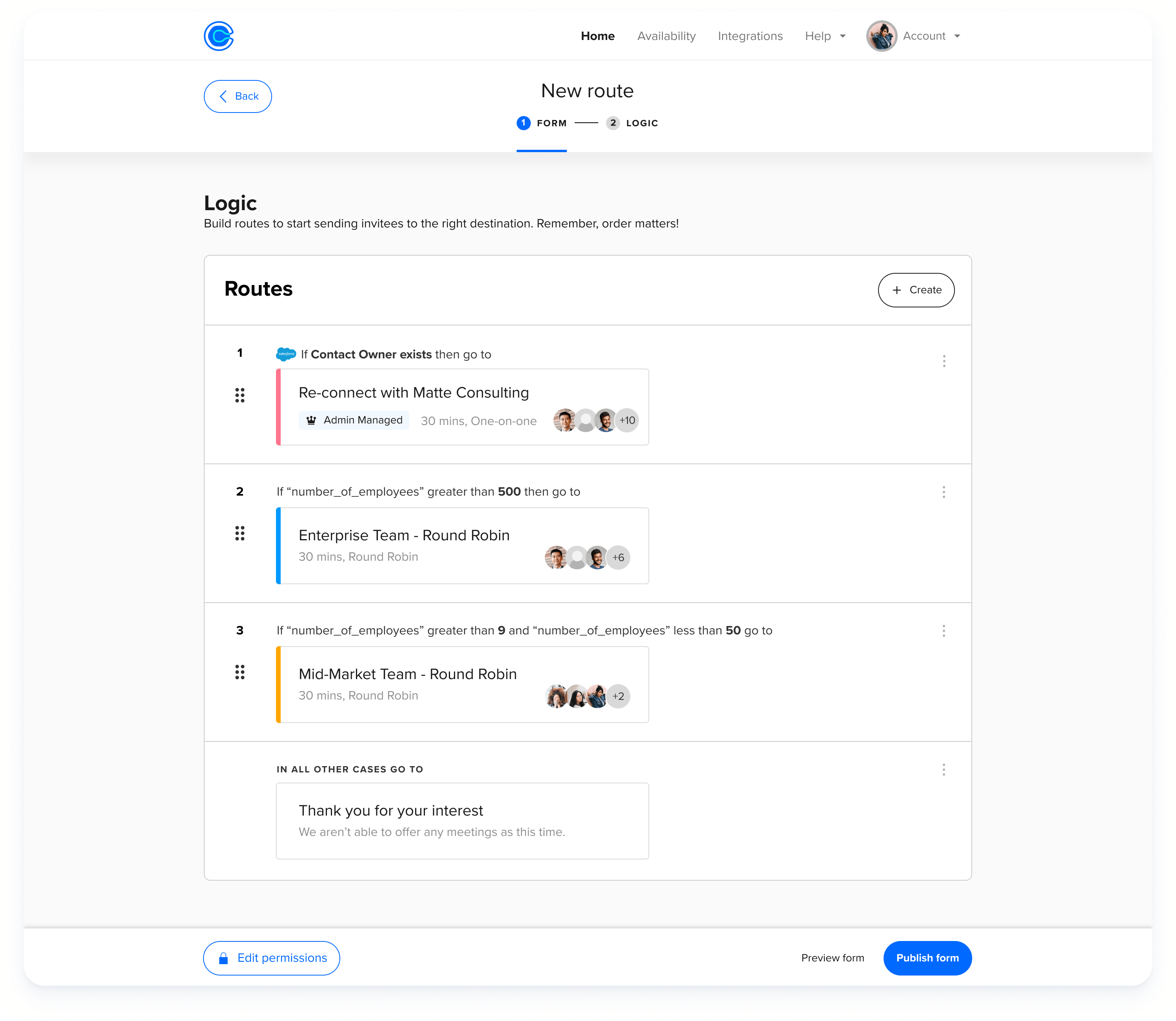Image resolution: width=1176 pixels, height=1021 pixels.
Task: Open the three-dot menu for route 1
Action: coord(944,361)
